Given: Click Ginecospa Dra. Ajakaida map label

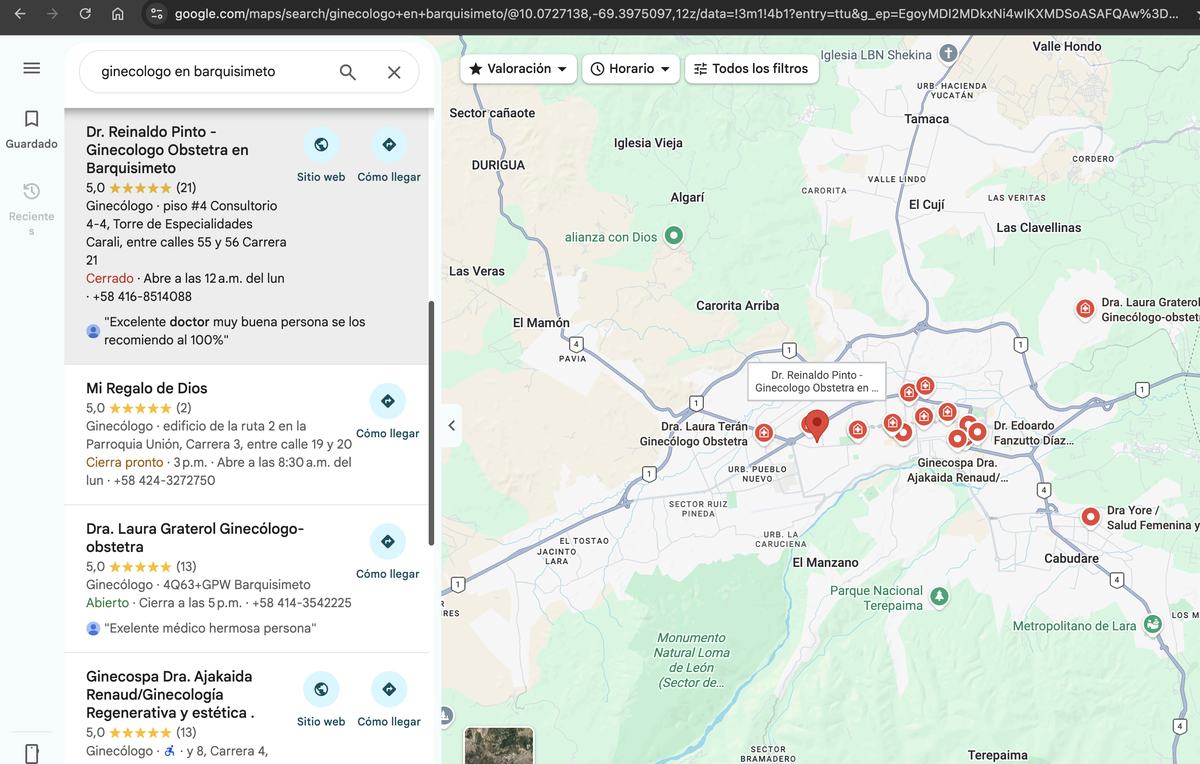Looking at the screenshot, I should tap(958, 470).
